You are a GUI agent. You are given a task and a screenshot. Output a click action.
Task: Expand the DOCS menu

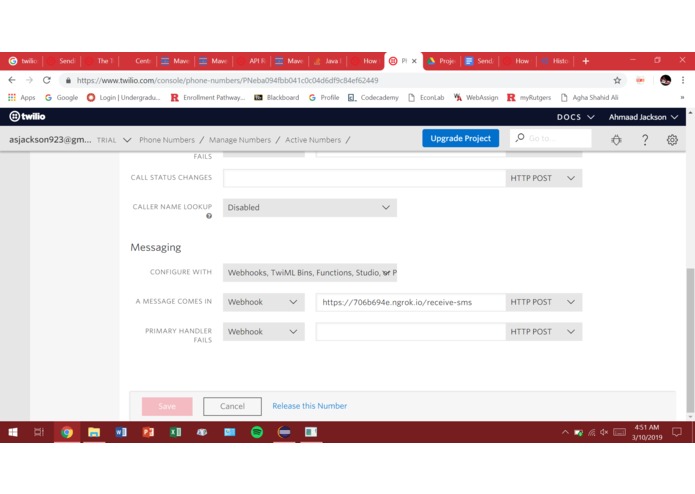(575, 117)
